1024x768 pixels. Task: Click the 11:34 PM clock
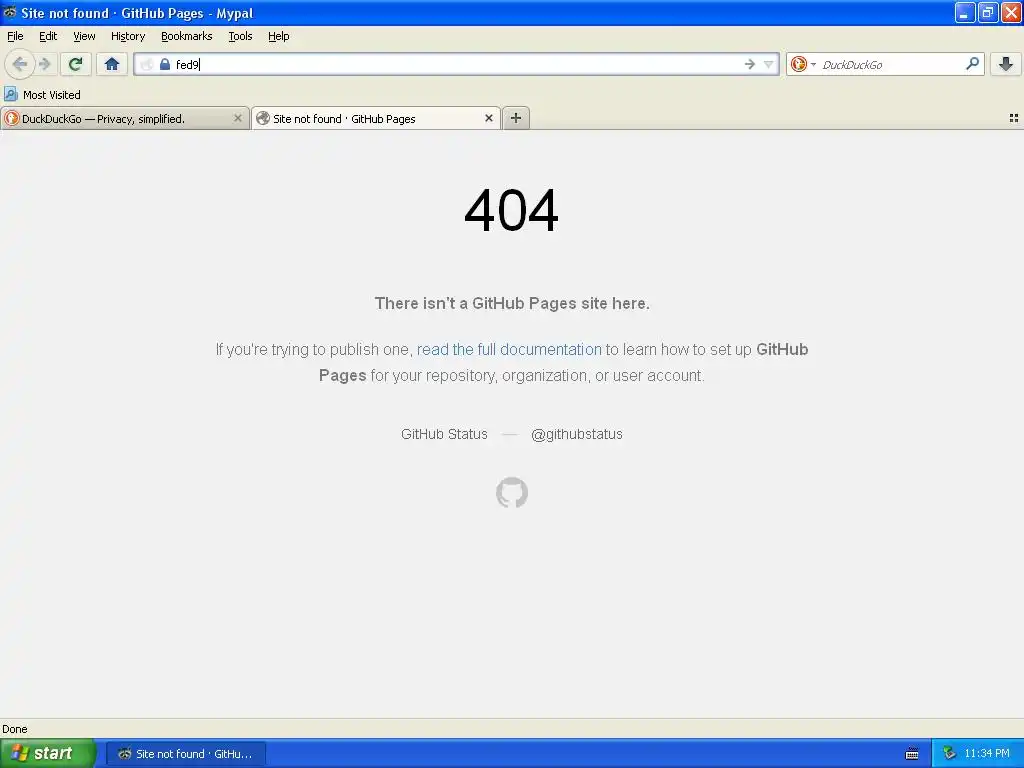pyautogui.click(x=987, y=754)
